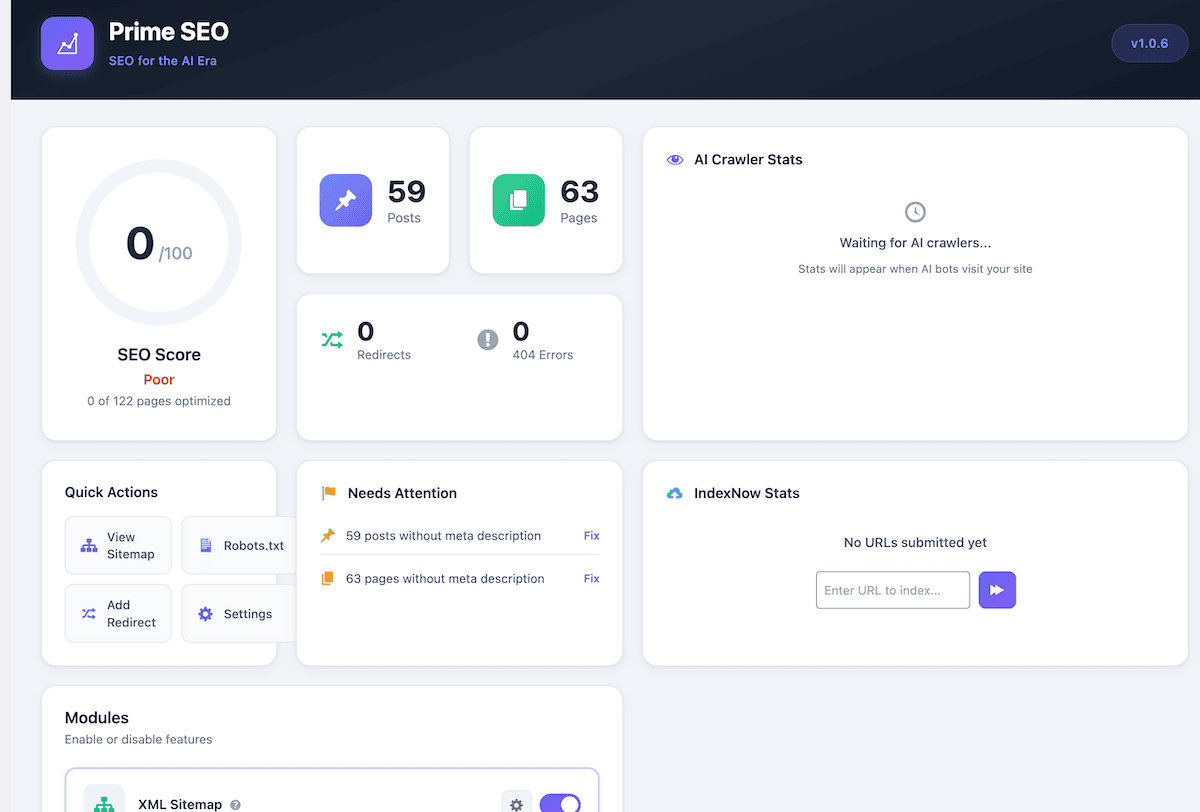Click the Prime SEO logo icon

point(67,44)
